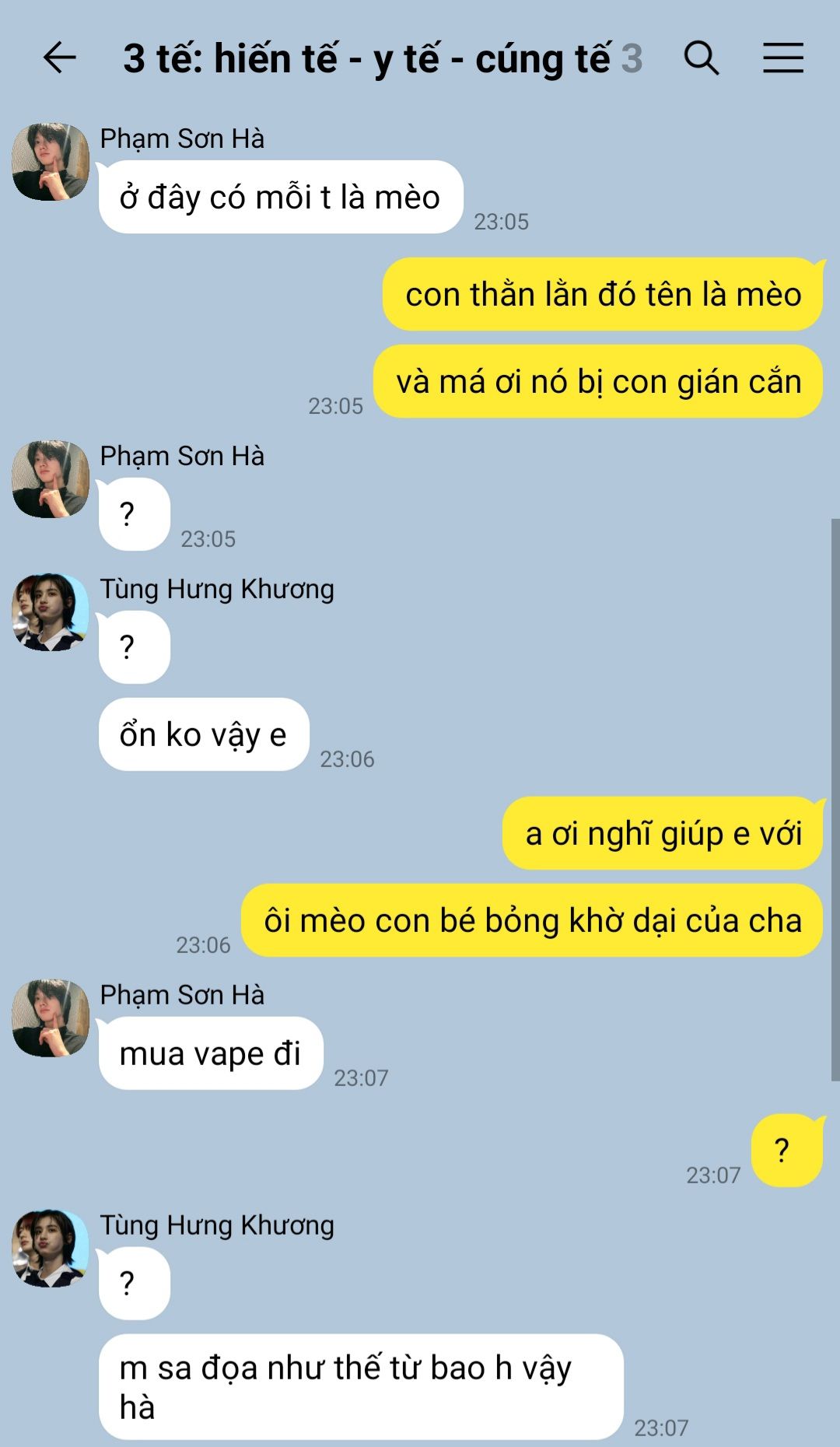The width and height of the screenshot is (840, 1447).
Task: Tap Phạm Sơn Hà's avatar beside 'mèo' message
Action: 51,161
